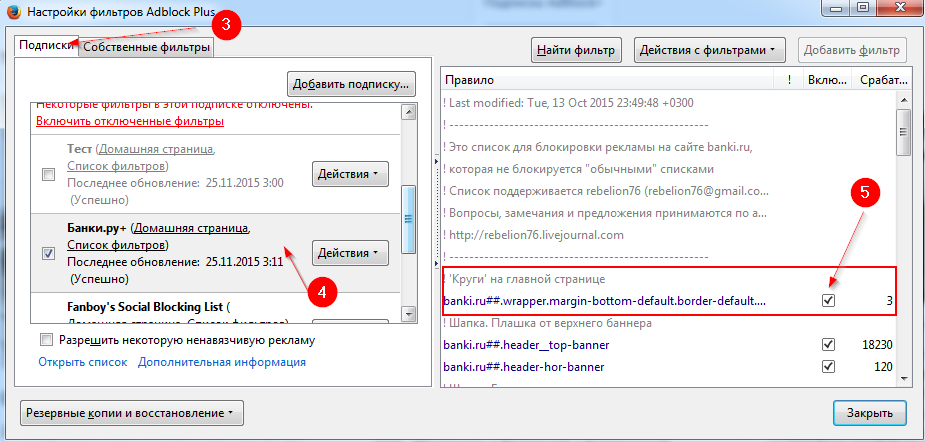Screen dimensions: 925x442
Task: Open the Действия menu for Банки.ру+ subscription
Action: [x=350, y=253]
